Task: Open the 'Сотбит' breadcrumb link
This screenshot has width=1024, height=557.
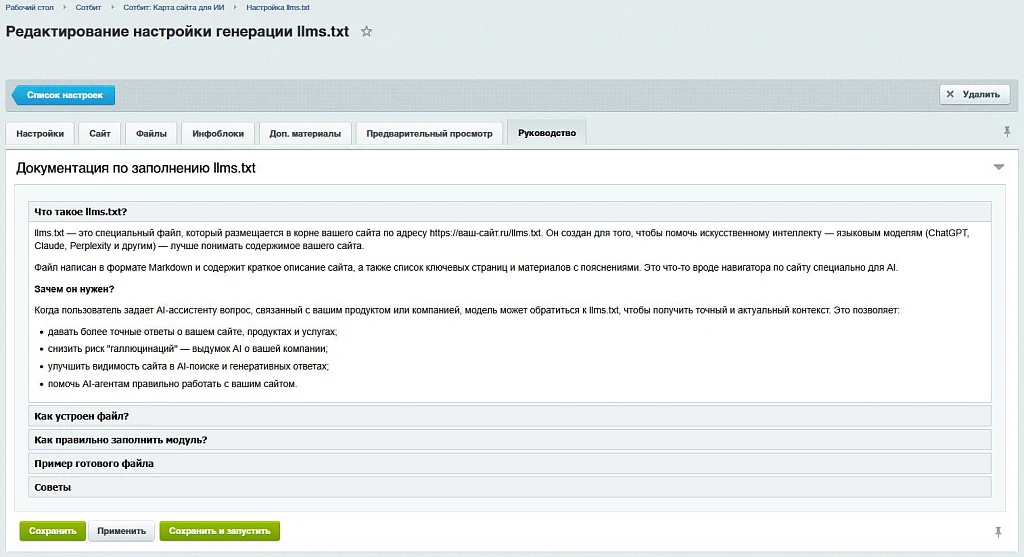Action: [88, 7]
